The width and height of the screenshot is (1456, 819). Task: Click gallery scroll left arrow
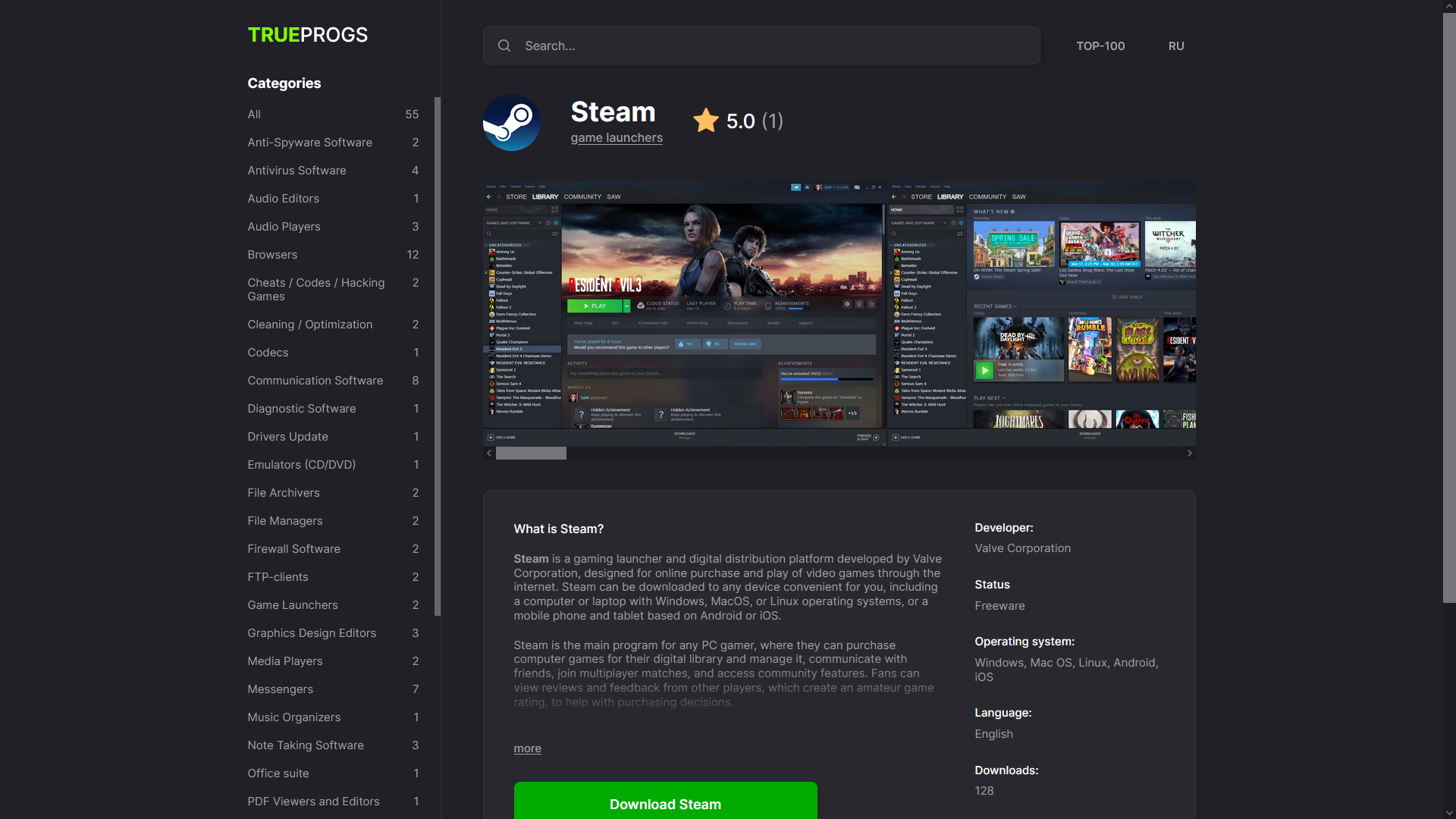(489, 453)
